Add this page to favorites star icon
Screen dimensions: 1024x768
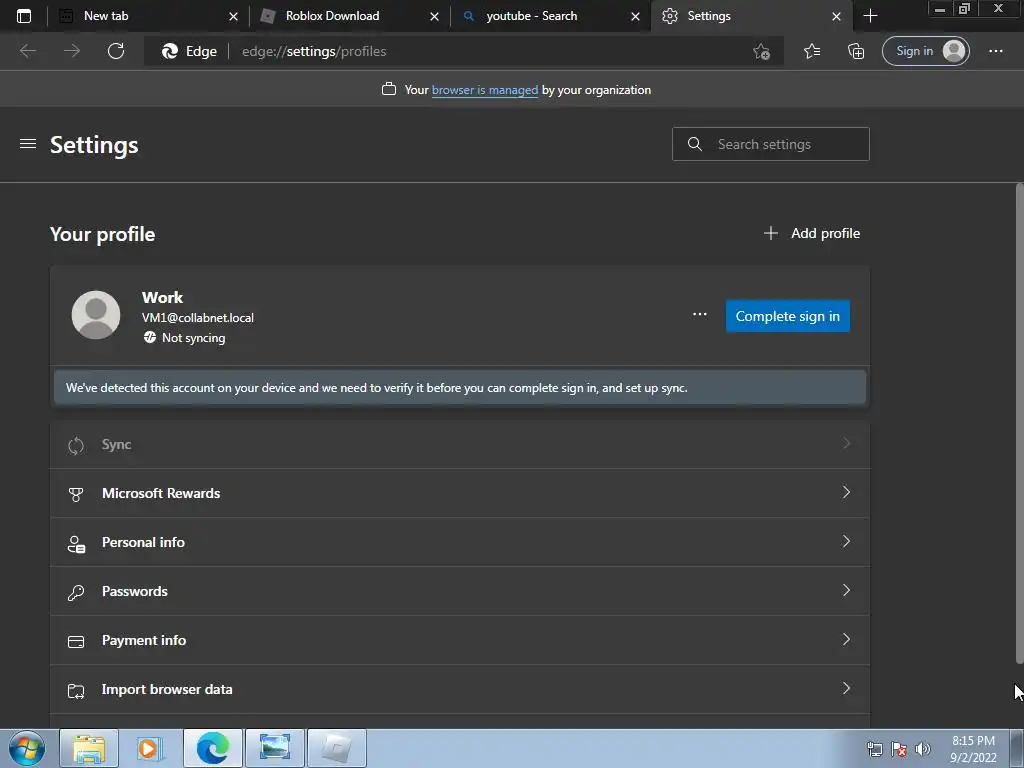point(761,52)
